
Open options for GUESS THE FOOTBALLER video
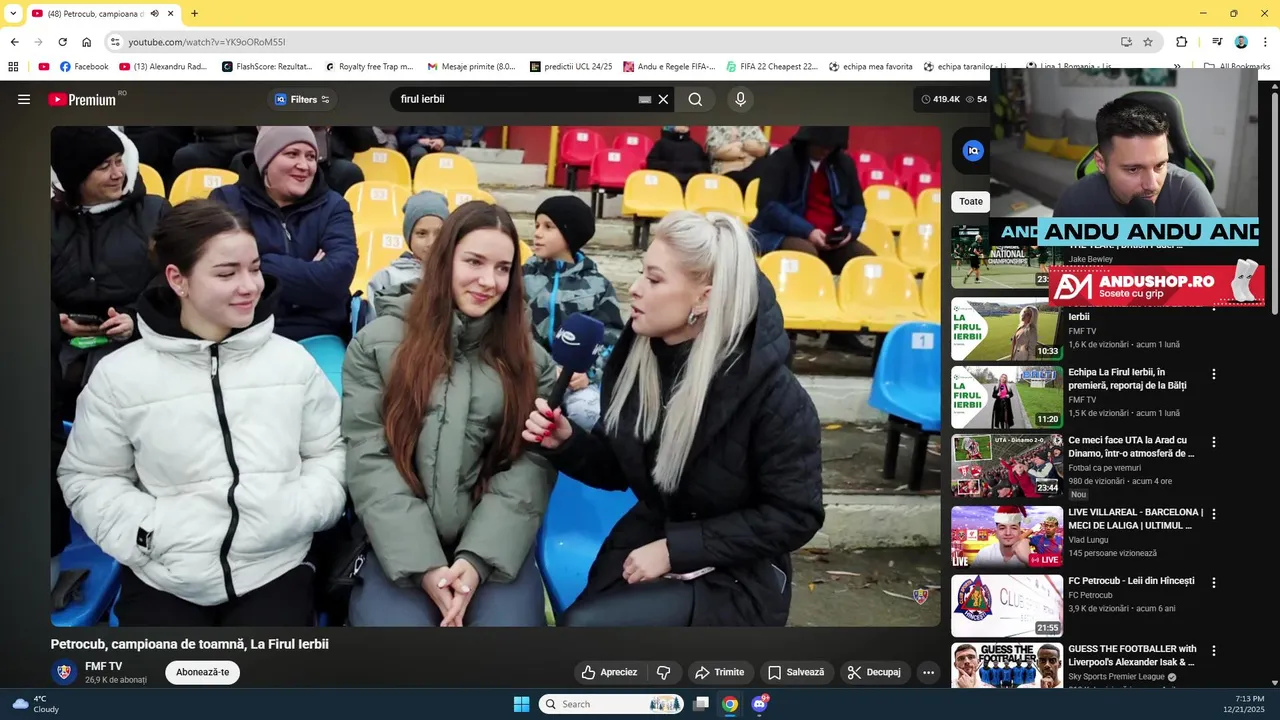[x=1214, y=650]
